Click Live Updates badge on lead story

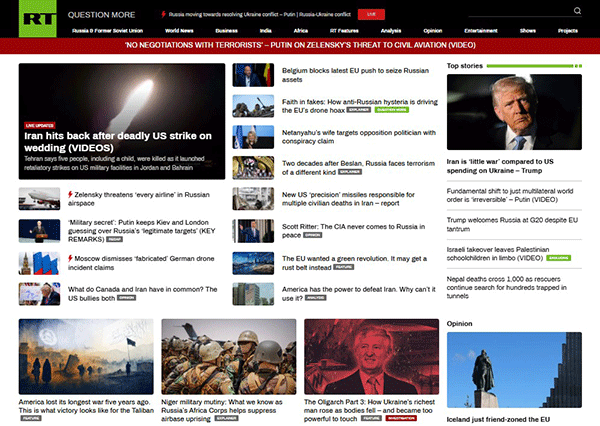pos(40,125)
